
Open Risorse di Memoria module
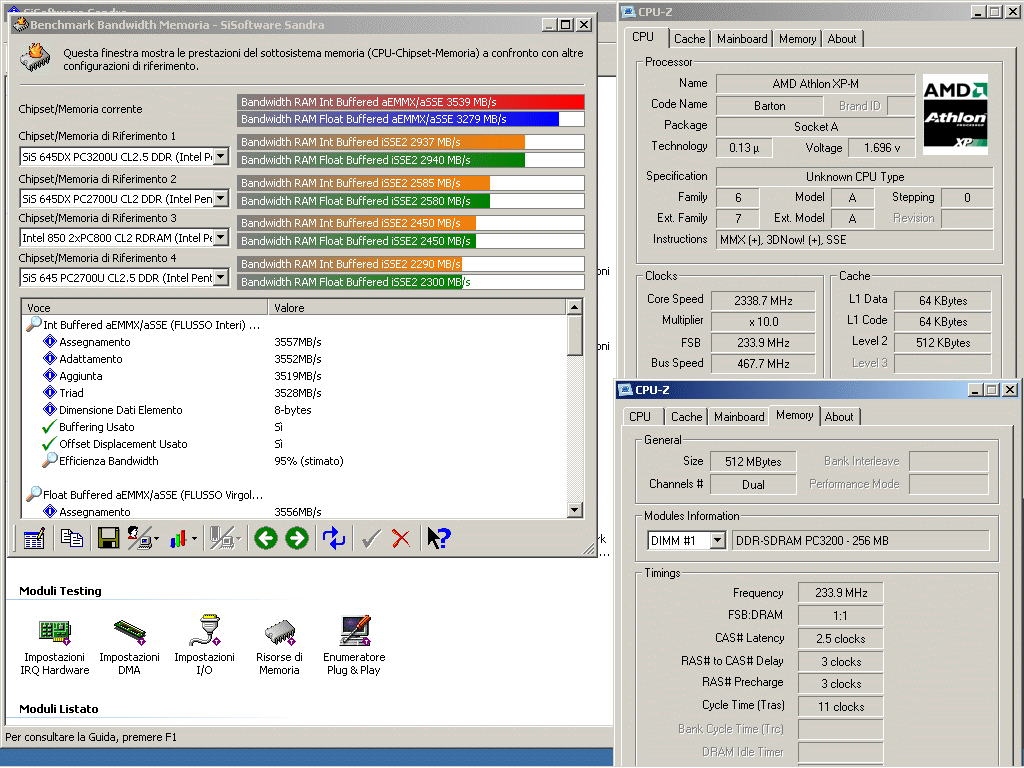coord(280,645)
